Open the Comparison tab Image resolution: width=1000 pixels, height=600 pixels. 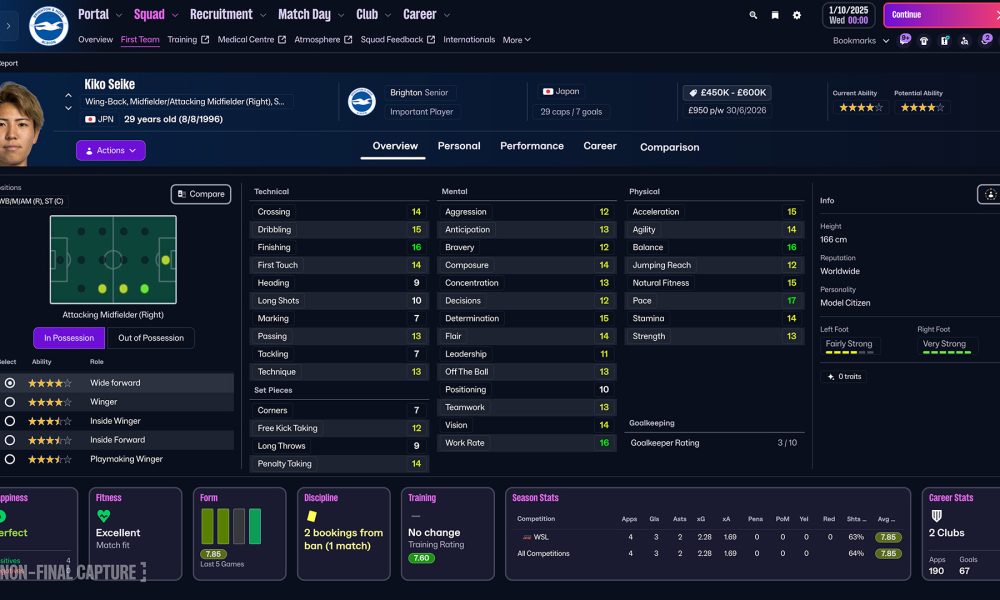coord(669,147)
